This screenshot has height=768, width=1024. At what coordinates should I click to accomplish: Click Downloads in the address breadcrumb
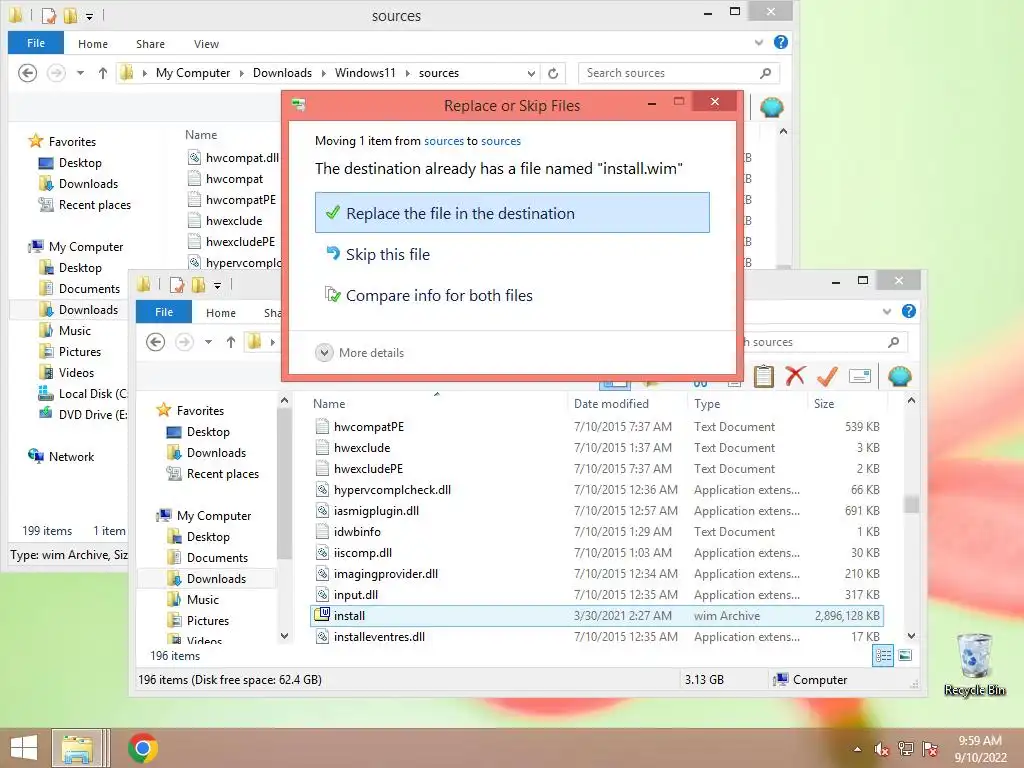(282, 73)
